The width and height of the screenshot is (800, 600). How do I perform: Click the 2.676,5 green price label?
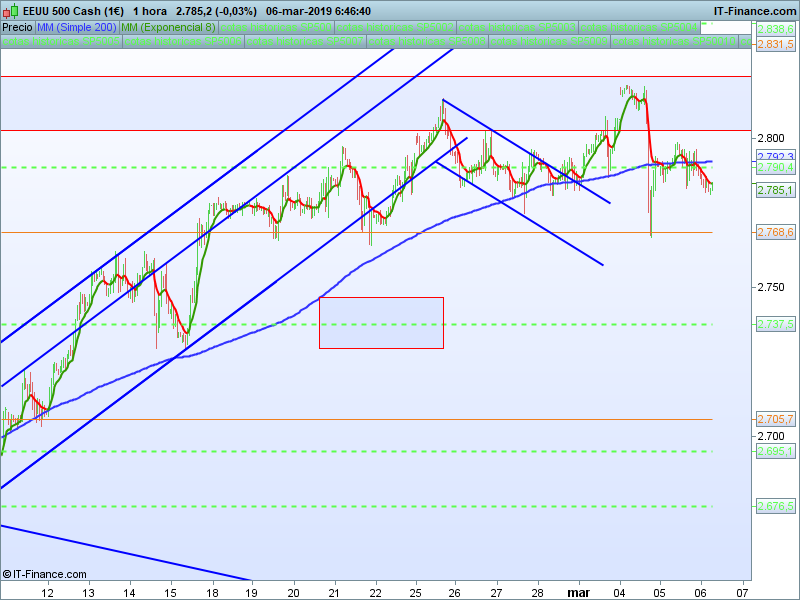tap(775, 507)
